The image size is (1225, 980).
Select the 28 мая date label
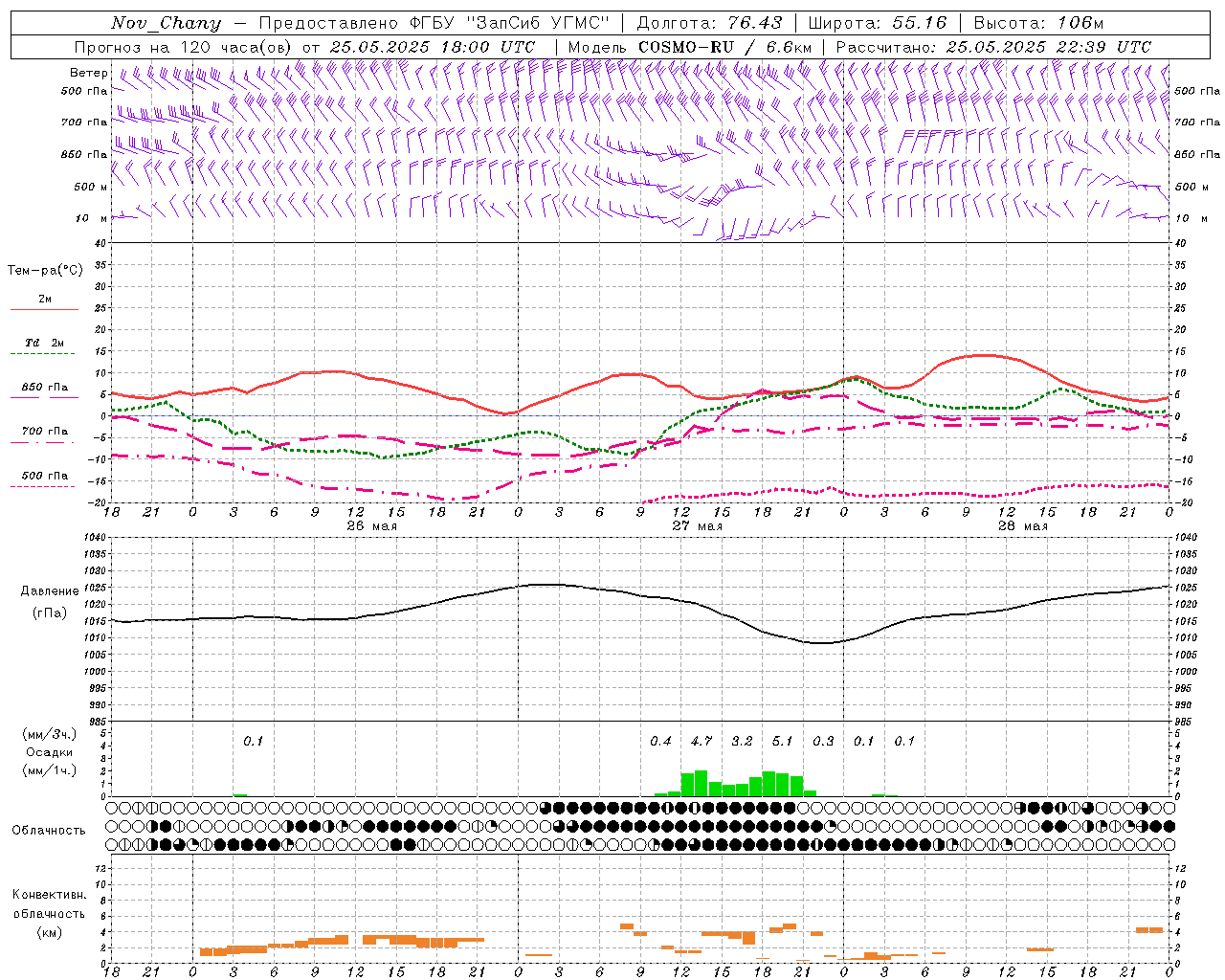point(1022,526)
